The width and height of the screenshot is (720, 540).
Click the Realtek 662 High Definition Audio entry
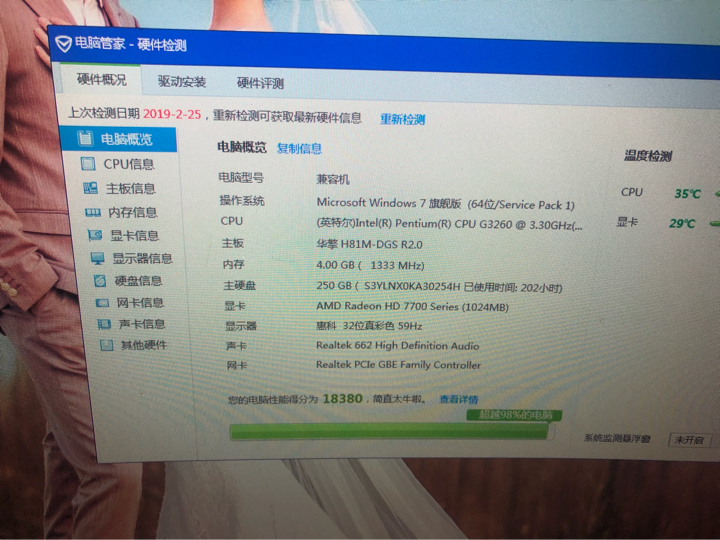[x=398, y=346]
